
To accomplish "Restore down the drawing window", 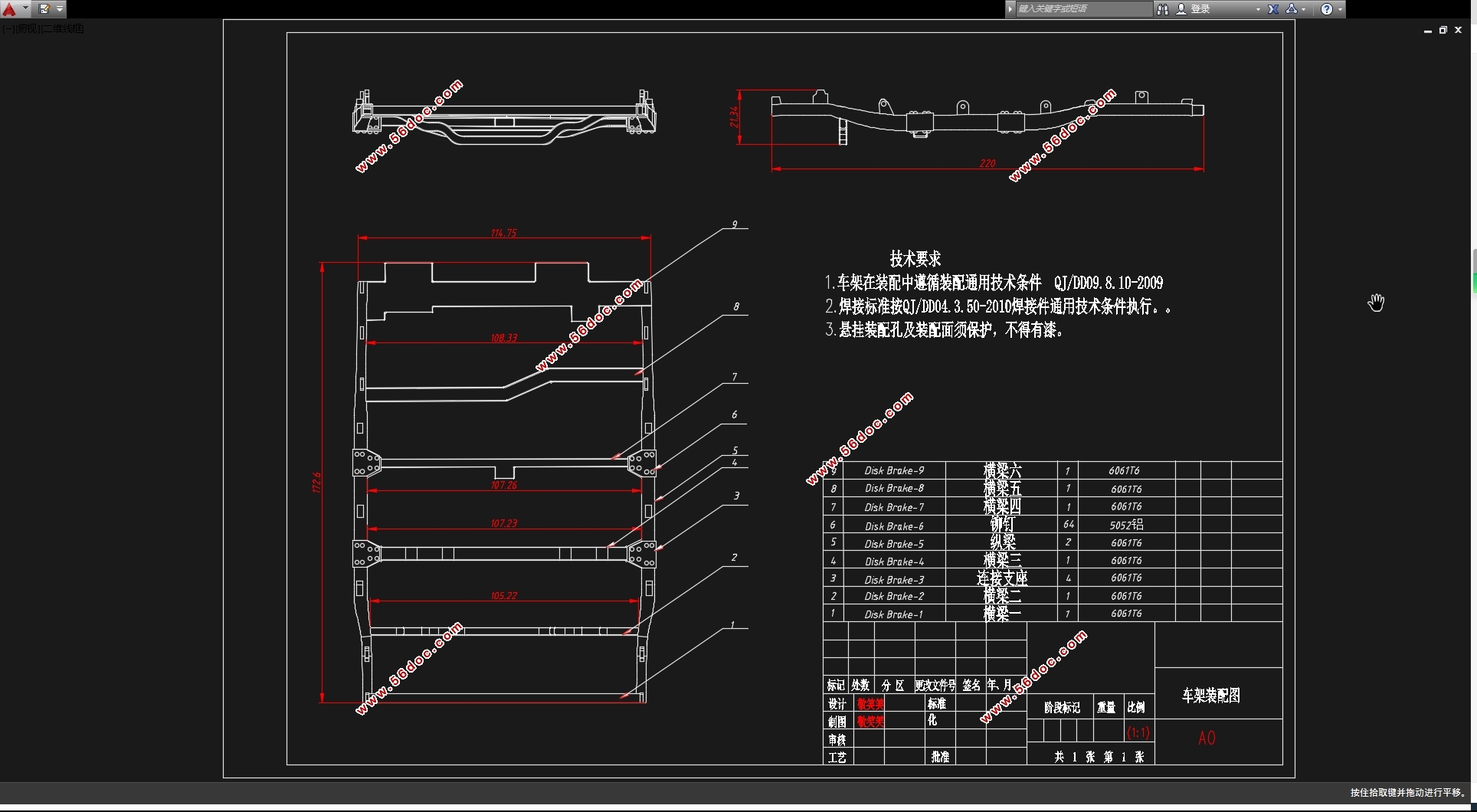I will pos(1443,31).
